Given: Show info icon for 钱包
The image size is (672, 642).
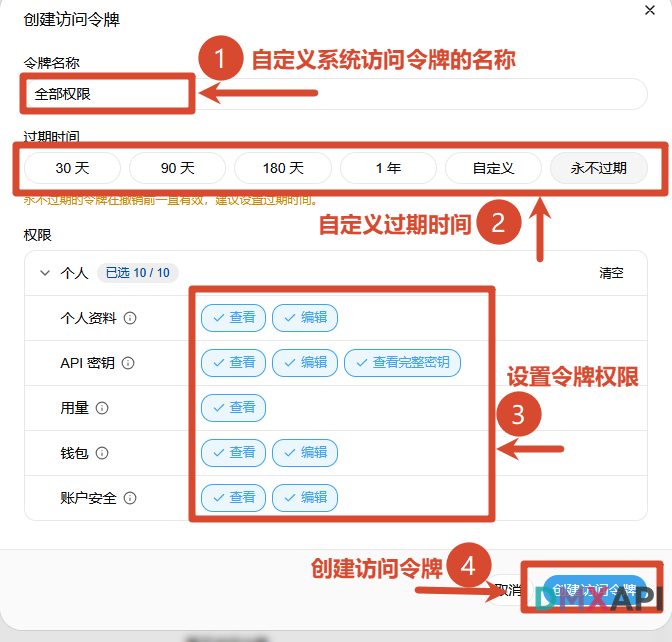Looking at the screenshot, I should 102,453.
